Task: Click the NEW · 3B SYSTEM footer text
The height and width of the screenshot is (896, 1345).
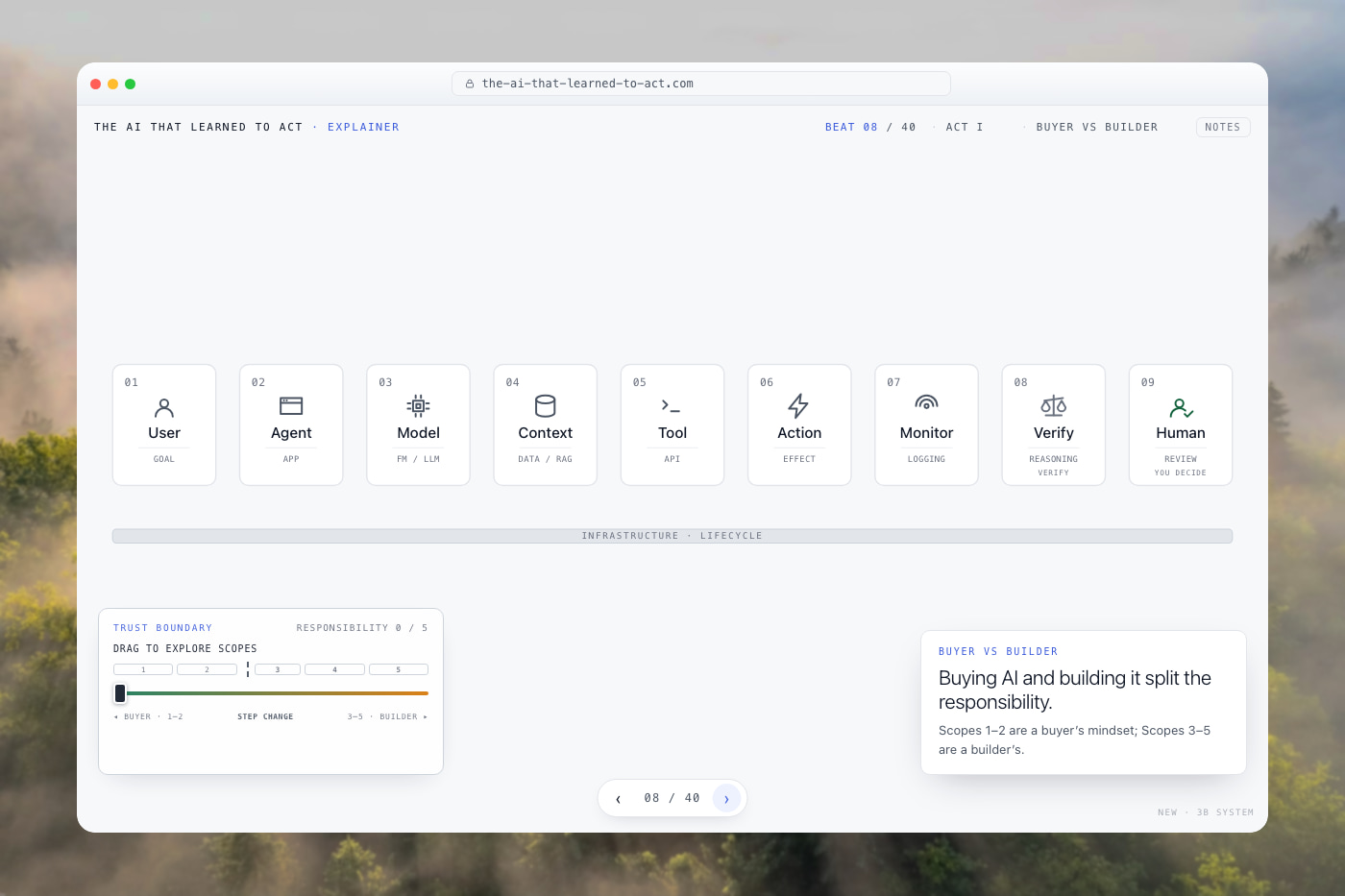Action: [x=1206, y=812]
